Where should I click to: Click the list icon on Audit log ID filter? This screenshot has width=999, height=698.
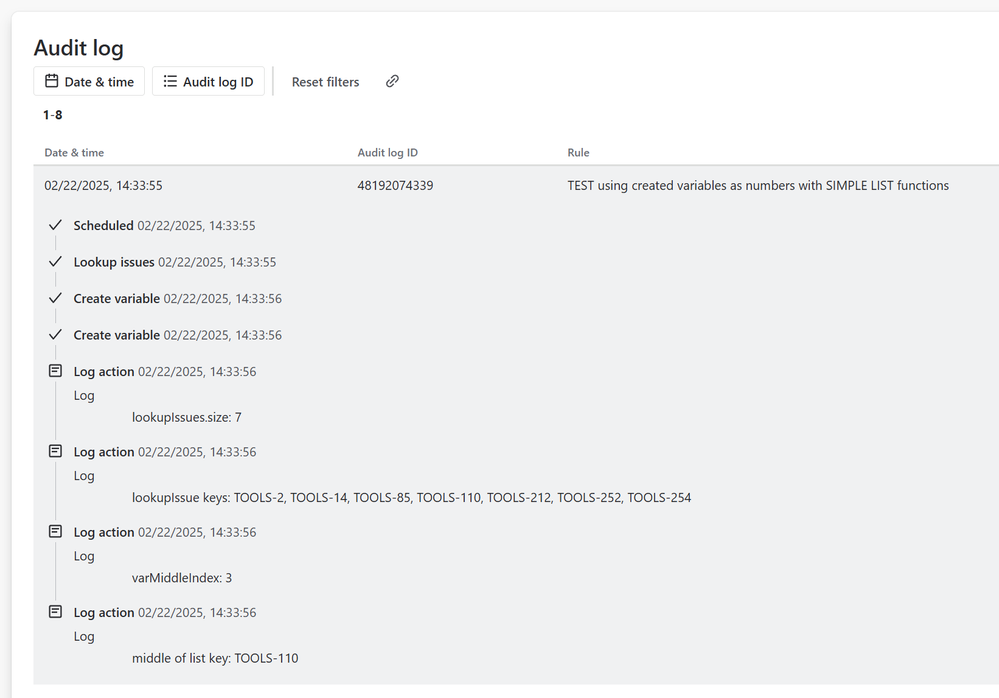pyautogui.click(x=170, y=81)
